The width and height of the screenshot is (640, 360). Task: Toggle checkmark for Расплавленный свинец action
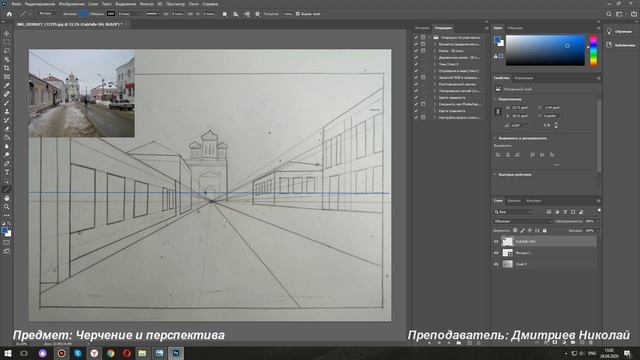[x=416, y=84]
